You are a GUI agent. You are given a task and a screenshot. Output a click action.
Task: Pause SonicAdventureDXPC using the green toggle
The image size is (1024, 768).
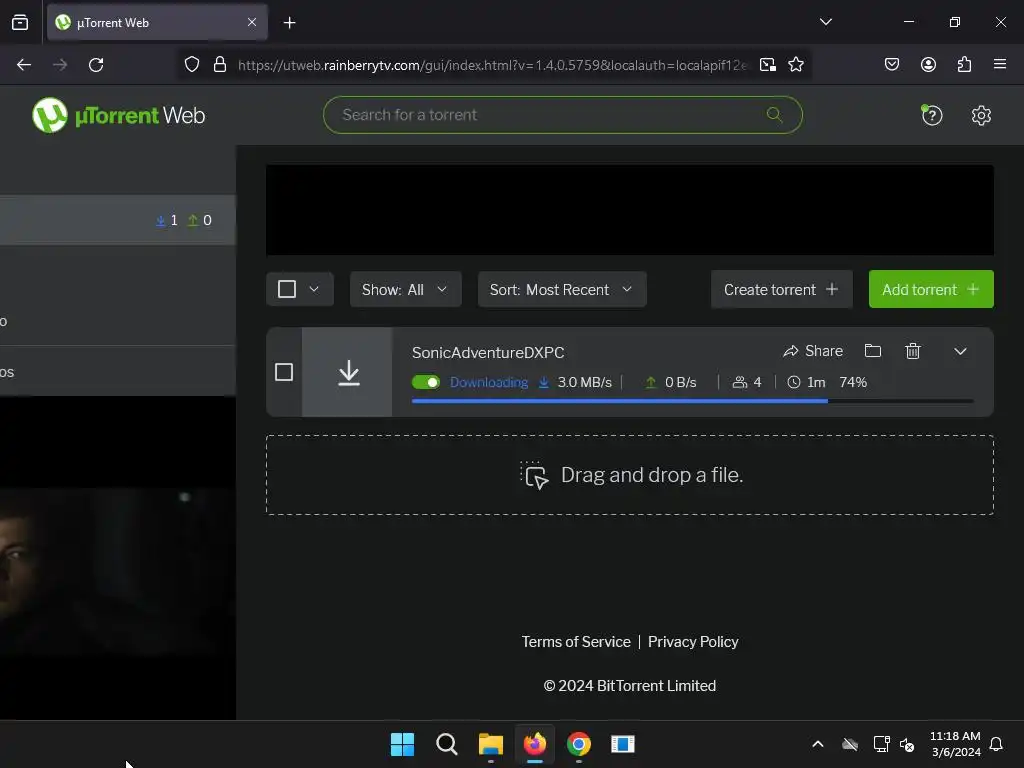[x=426, y=382]
